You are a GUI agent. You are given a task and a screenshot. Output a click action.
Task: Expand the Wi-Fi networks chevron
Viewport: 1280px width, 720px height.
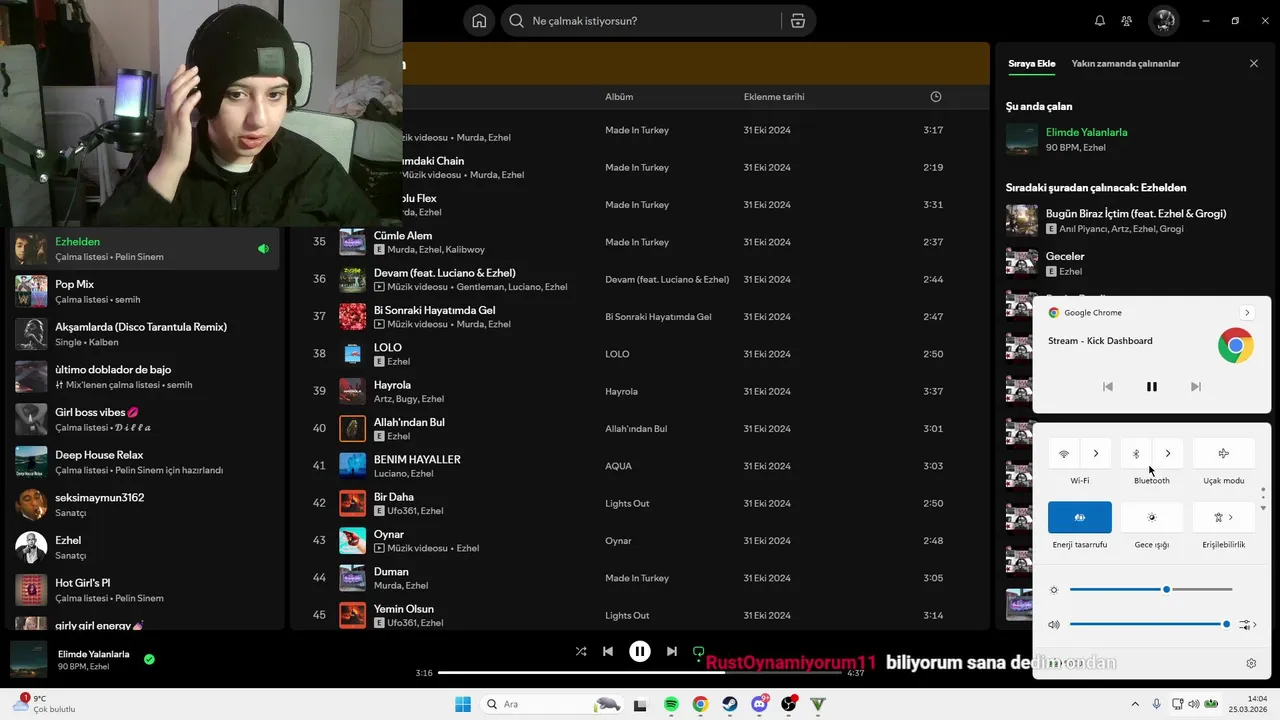click(1096, 454)
